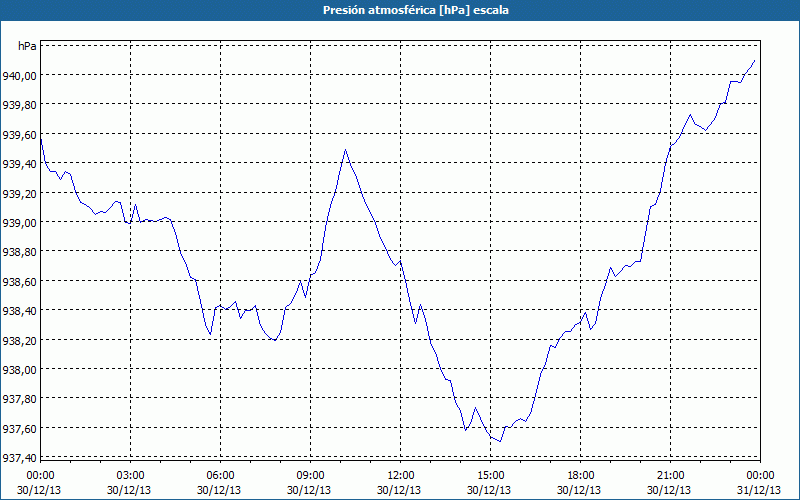
Task: Click the 938,80 pressure axis label
Action: (19, 253)
